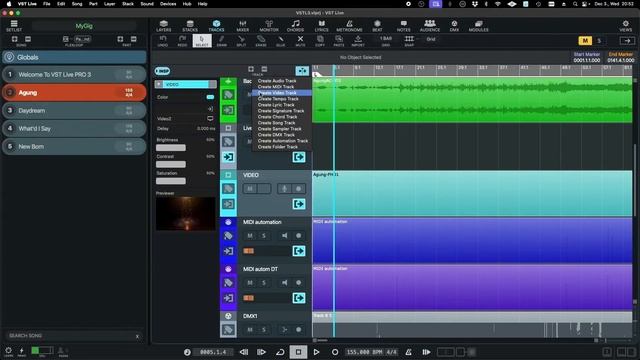The width and height of the screenshot is (640, 360).
Task: Toggle the INSP inspector panel
Action: [162, 71]
